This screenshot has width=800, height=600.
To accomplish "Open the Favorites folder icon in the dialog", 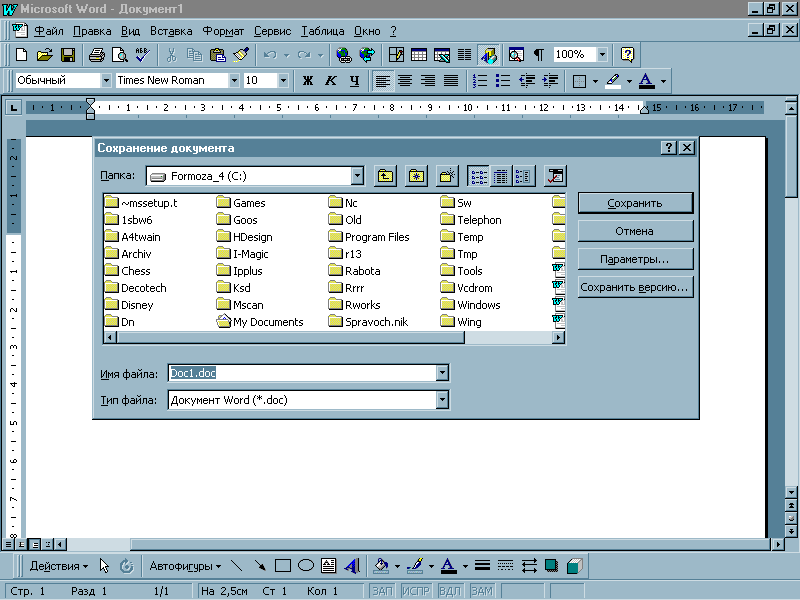I will click(416, 176).
